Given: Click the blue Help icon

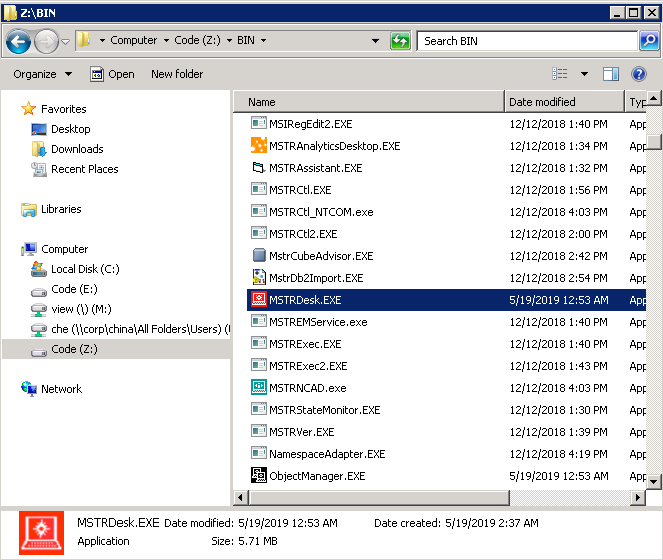Looking at the screenshot, I should pos(638,74).
